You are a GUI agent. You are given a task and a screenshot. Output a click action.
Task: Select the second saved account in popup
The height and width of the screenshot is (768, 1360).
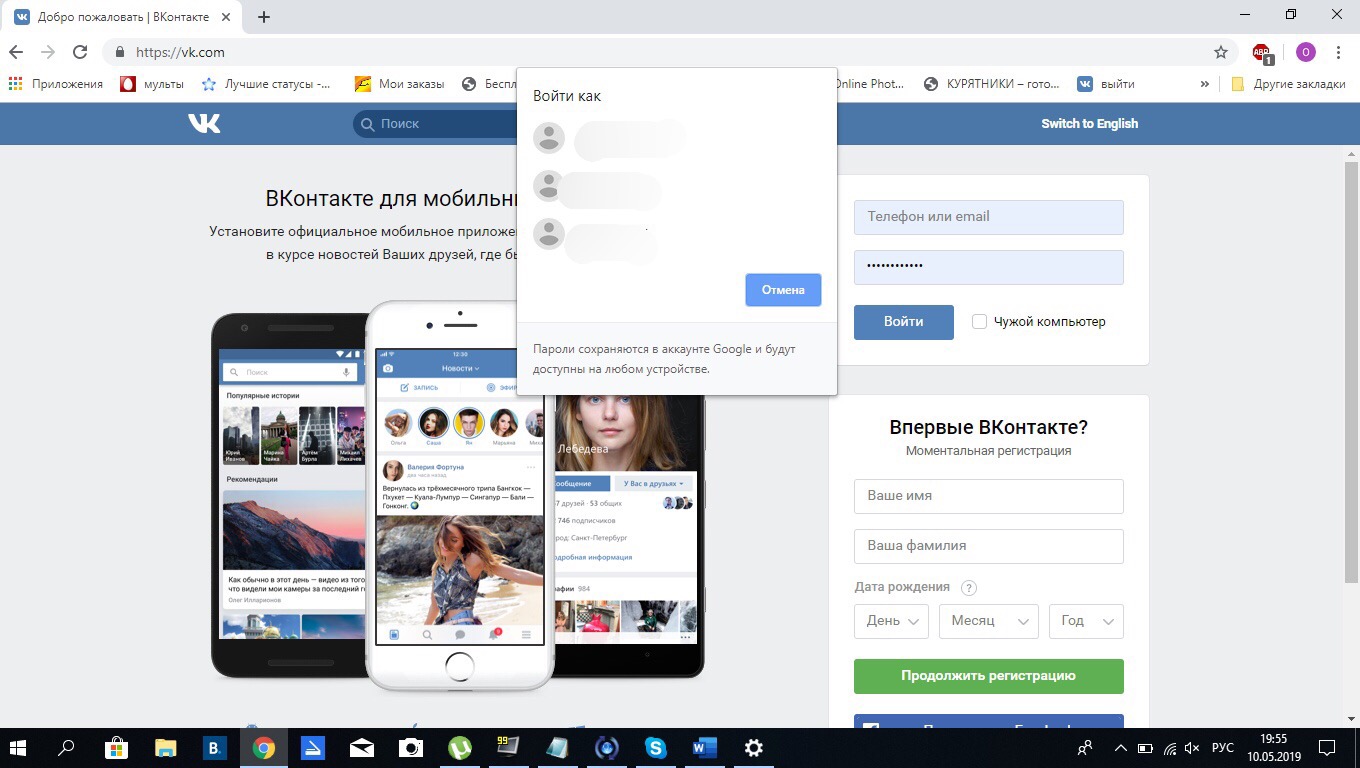click(676, 186)
